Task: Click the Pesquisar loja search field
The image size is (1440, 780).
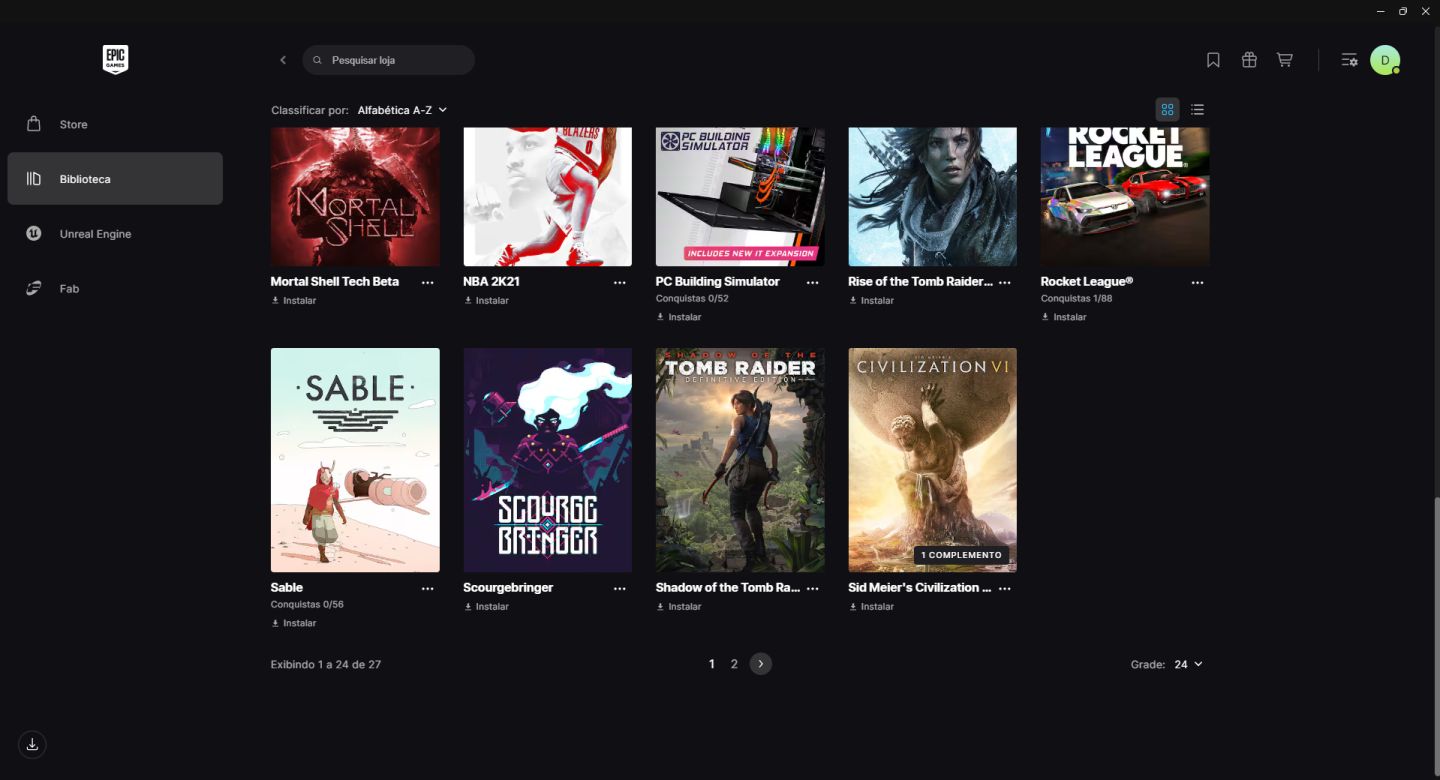Action: click(388, 60)
